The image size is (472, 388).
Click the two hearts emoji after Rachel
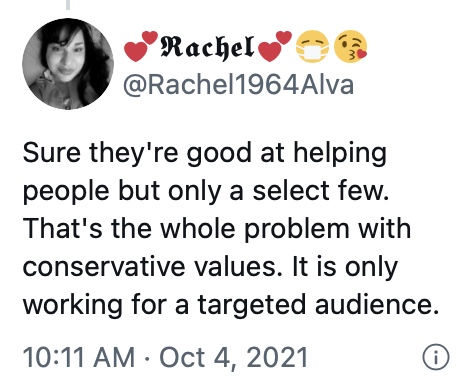[x=275, y=46]
